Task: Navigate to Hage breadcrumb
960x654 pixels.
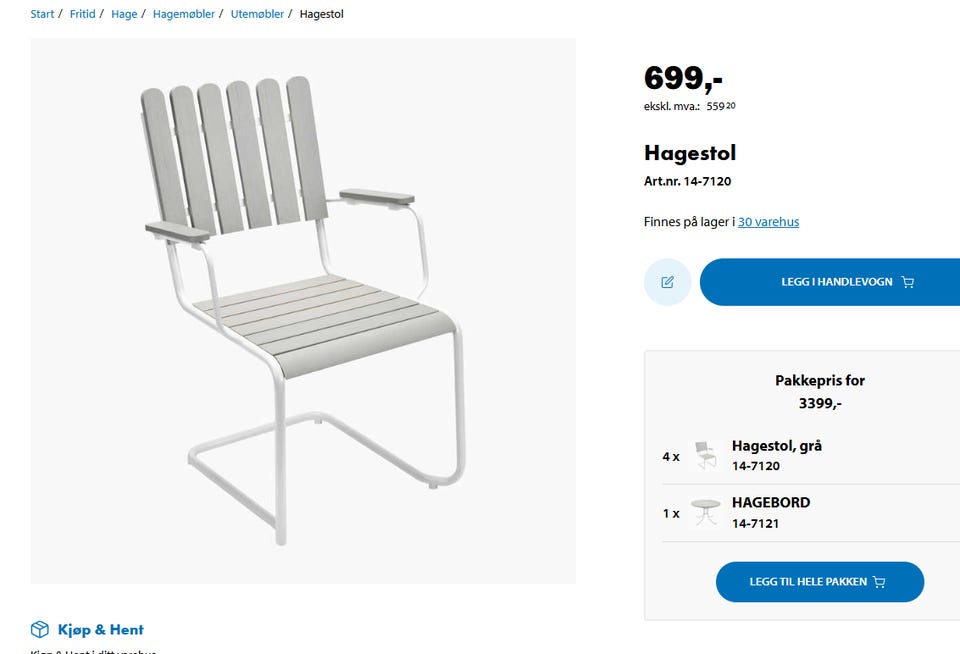Action: click(124, 14)
